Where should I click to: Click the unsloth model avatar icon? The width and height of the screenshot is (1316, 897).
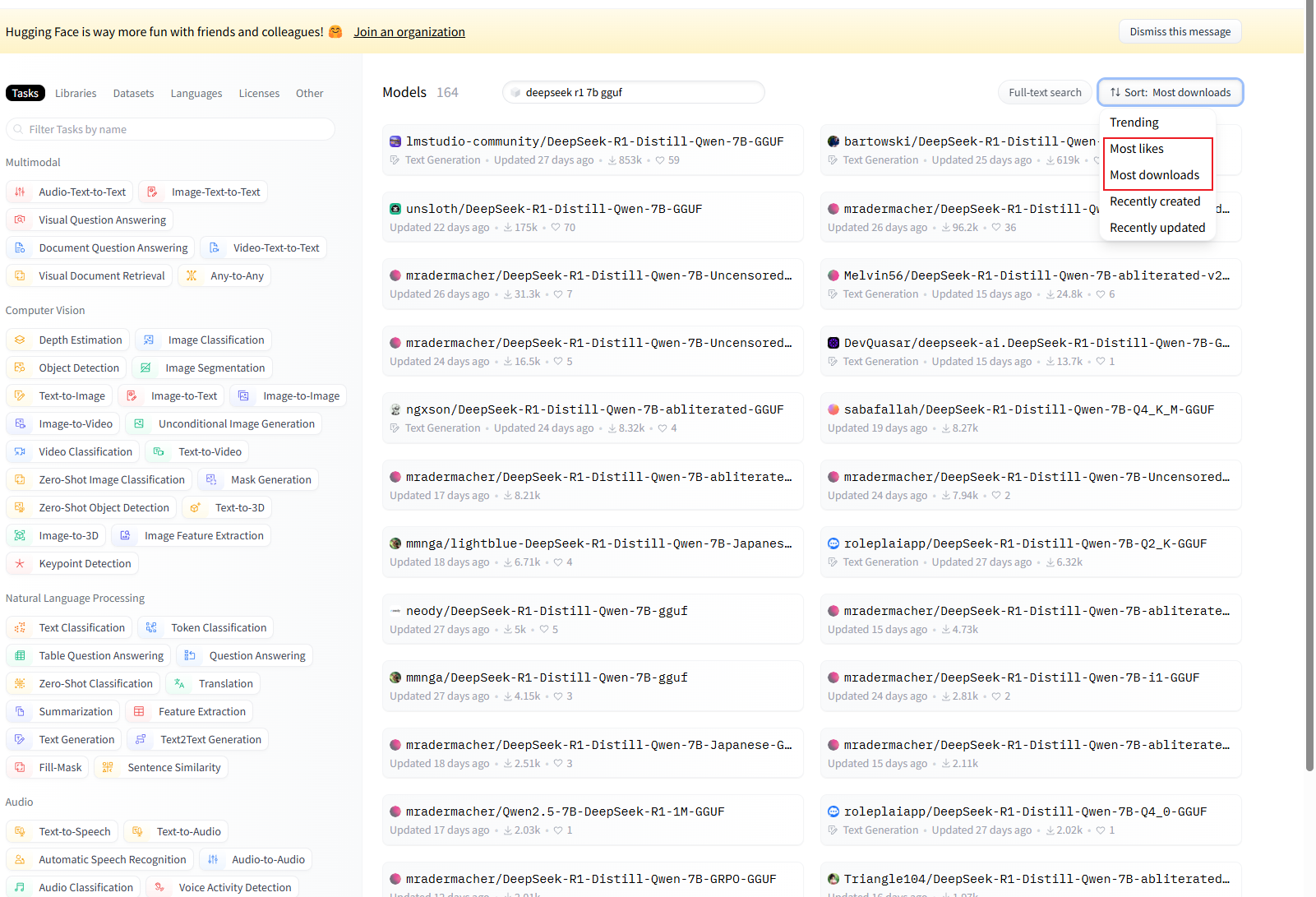pos(395,209)
